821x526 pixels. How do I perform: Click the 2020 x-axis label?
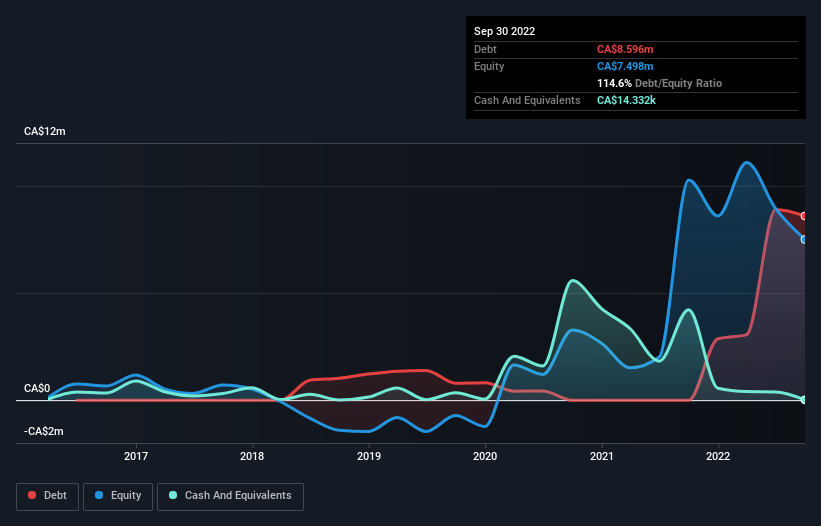pos(485,456)
